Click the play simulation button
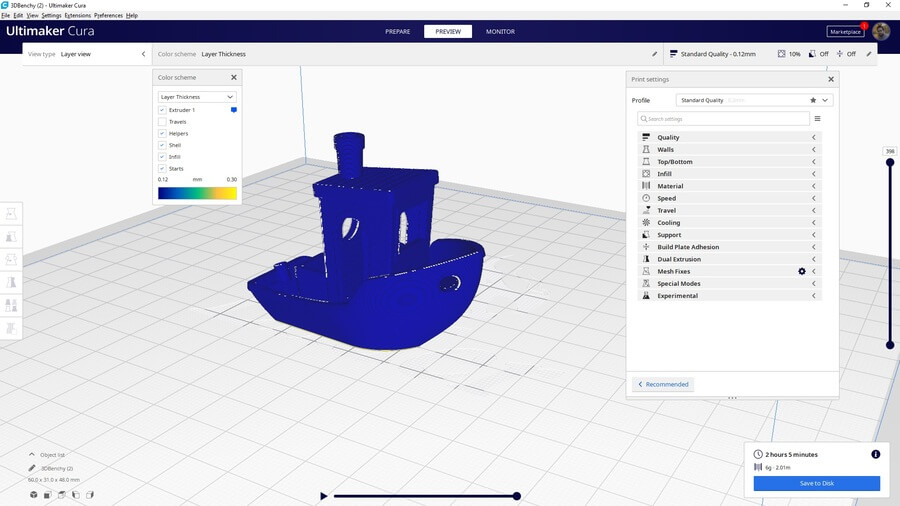 tap(323, 496)
